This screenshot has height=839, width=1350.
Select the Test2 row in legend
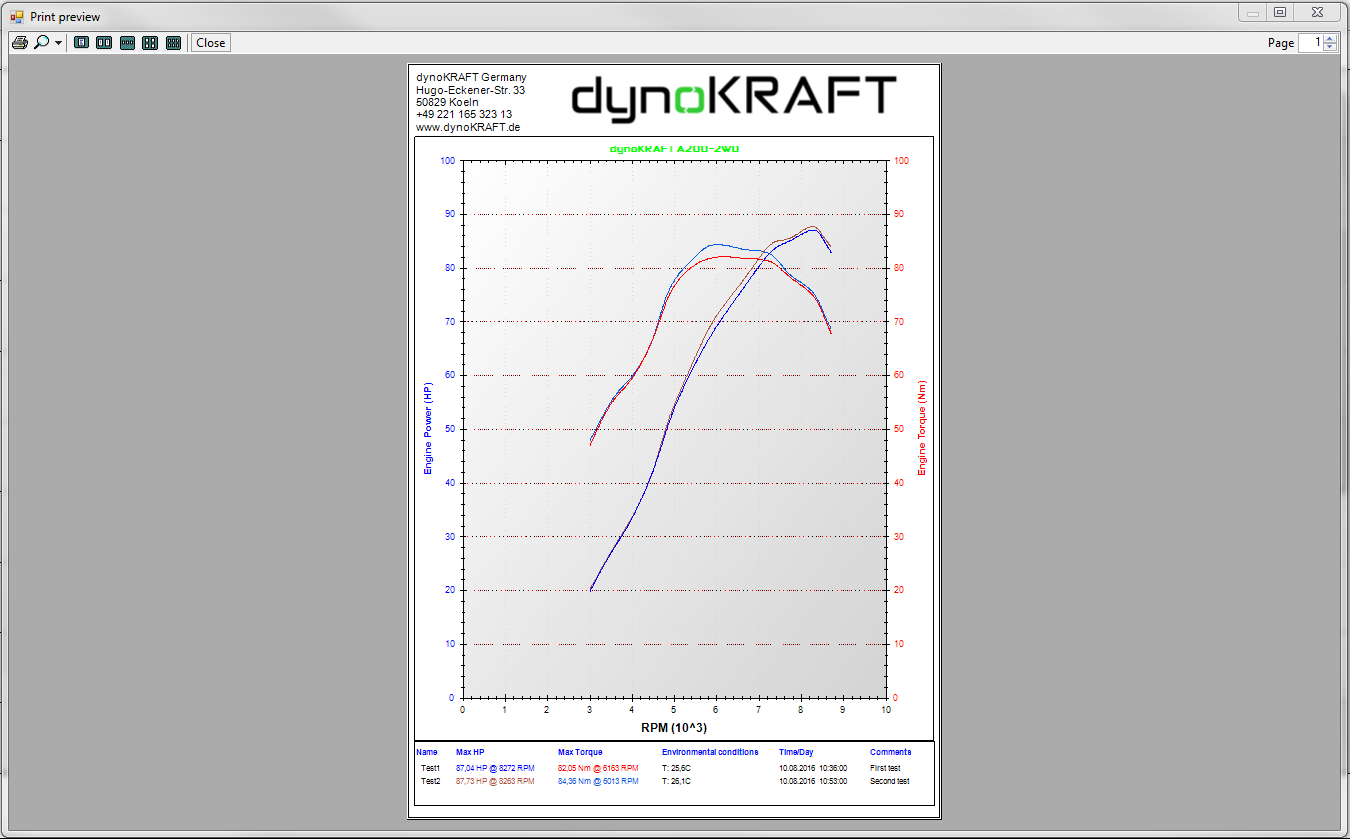click(x=675, y=781)
